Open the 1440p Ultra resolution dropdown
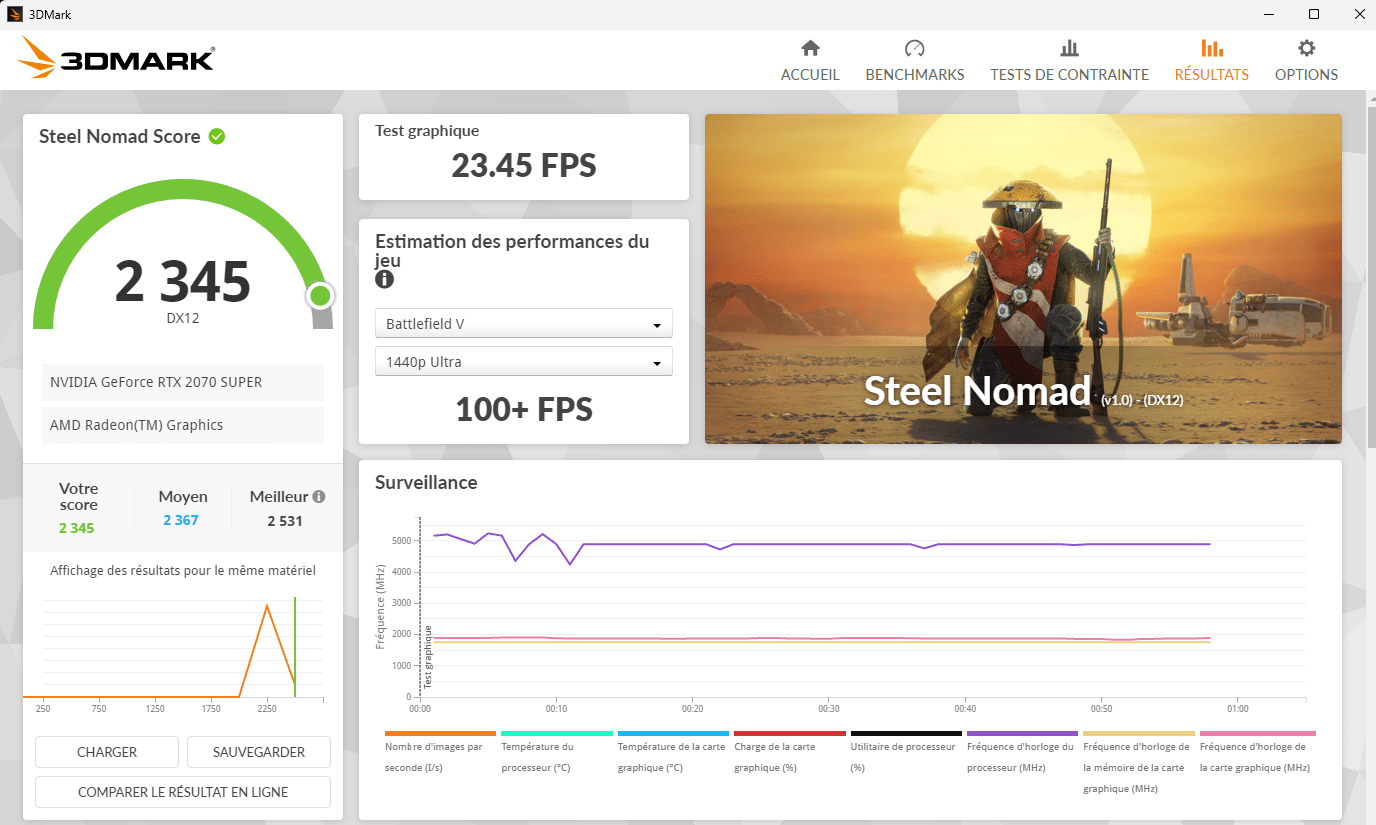1376x825 pixels. tap(524, 362)
